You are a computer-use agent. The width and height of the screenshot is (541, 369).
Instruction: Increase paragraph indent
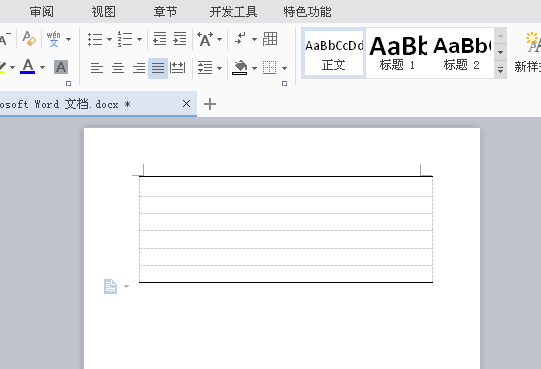click(180, 39)
